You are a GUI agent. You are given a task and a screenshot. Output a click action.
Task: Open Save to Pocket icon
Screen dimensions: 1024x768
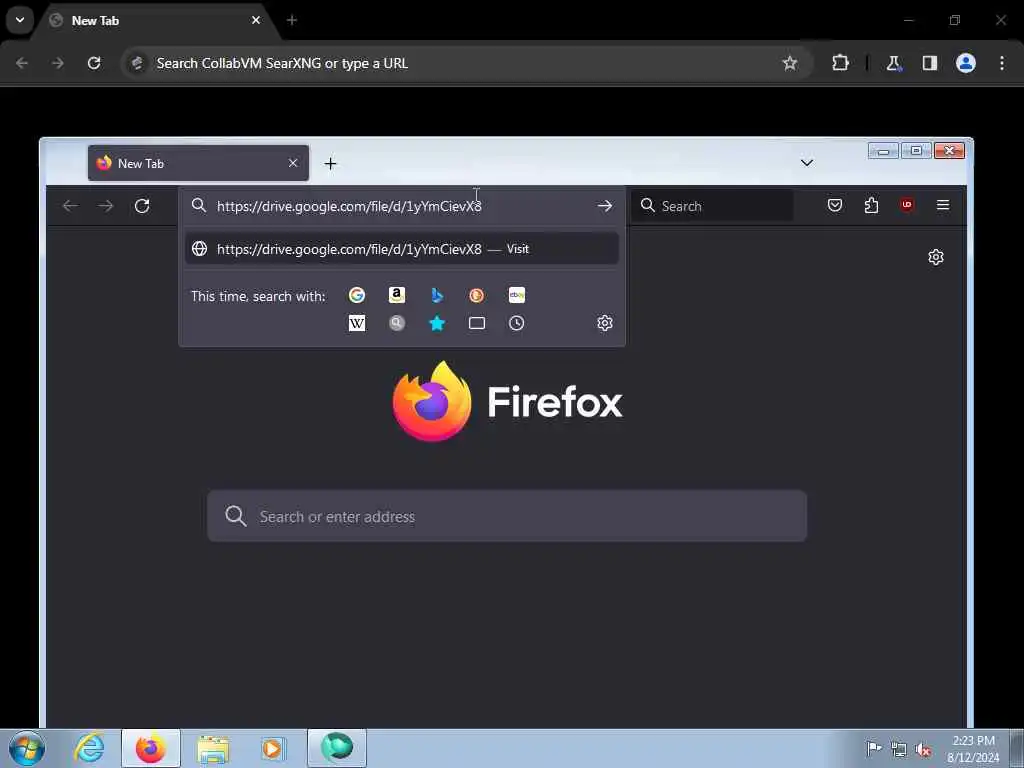[x=835, y=206]
